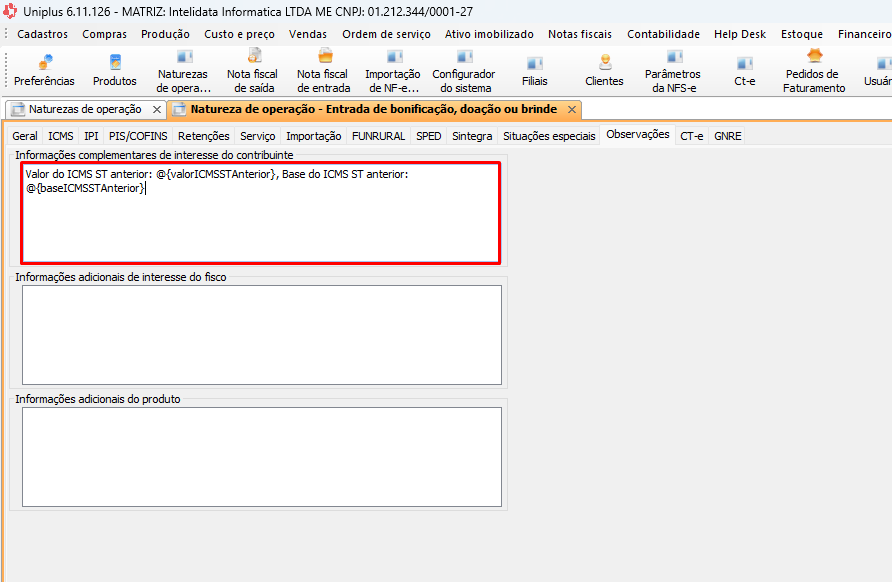This screenshot has height=582, width=892.
Task: Switch to the Importação tab
Action: [x=313, y=136]
